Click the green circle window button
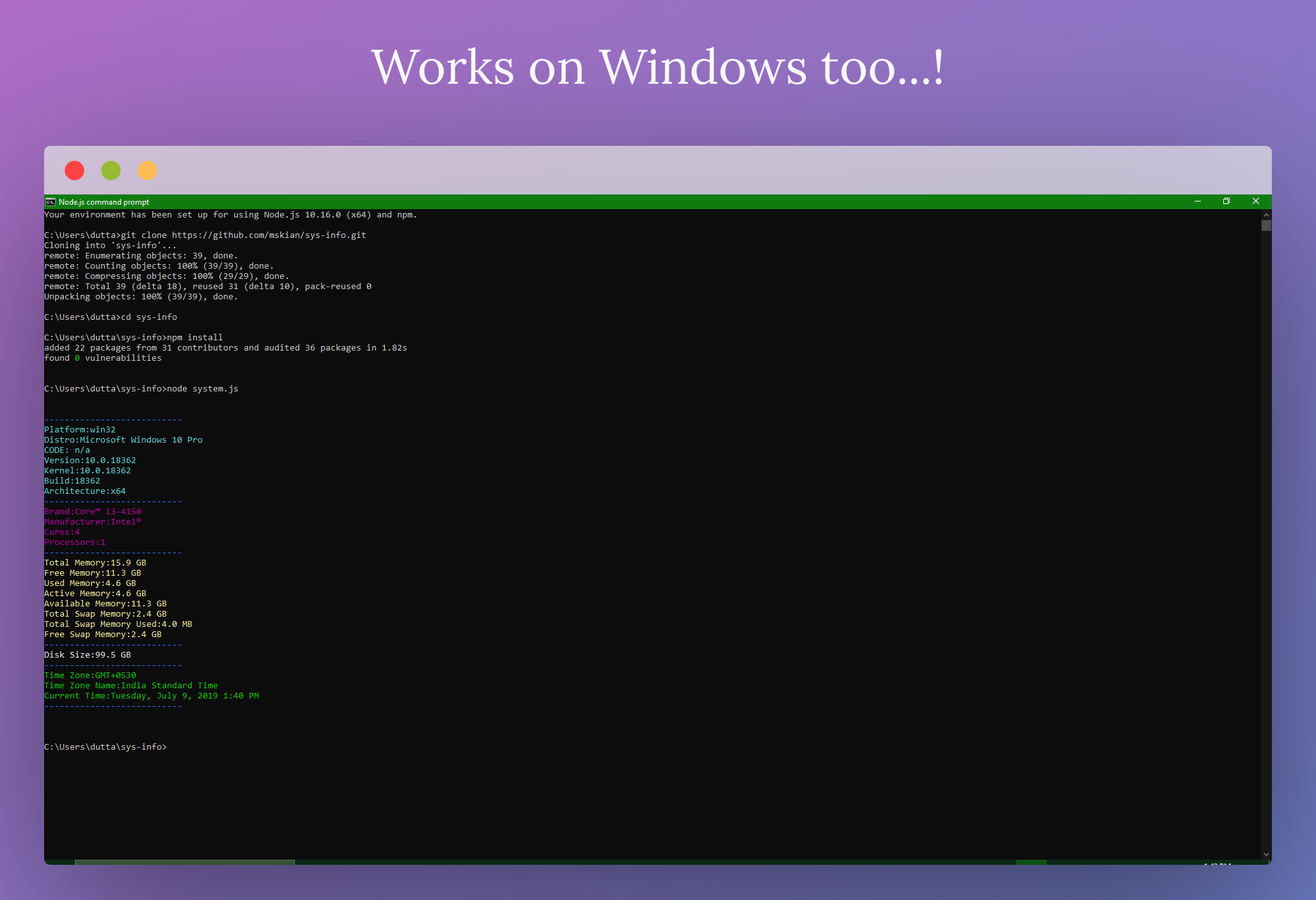 tap(111, 170)
